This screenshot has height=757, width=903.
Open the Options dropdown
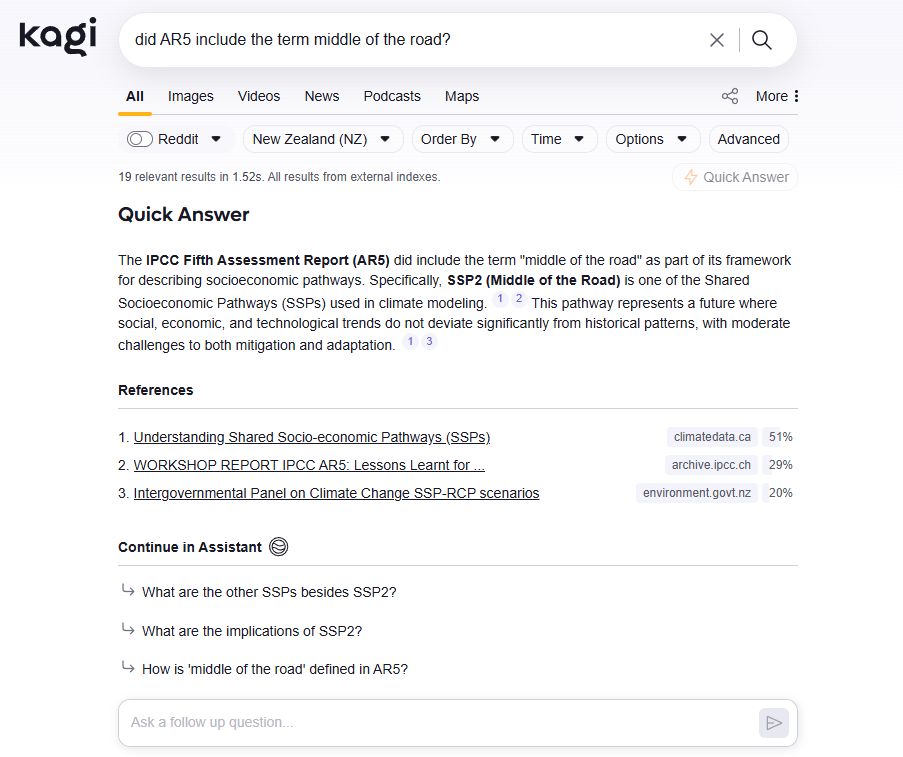tap(652, 139)
